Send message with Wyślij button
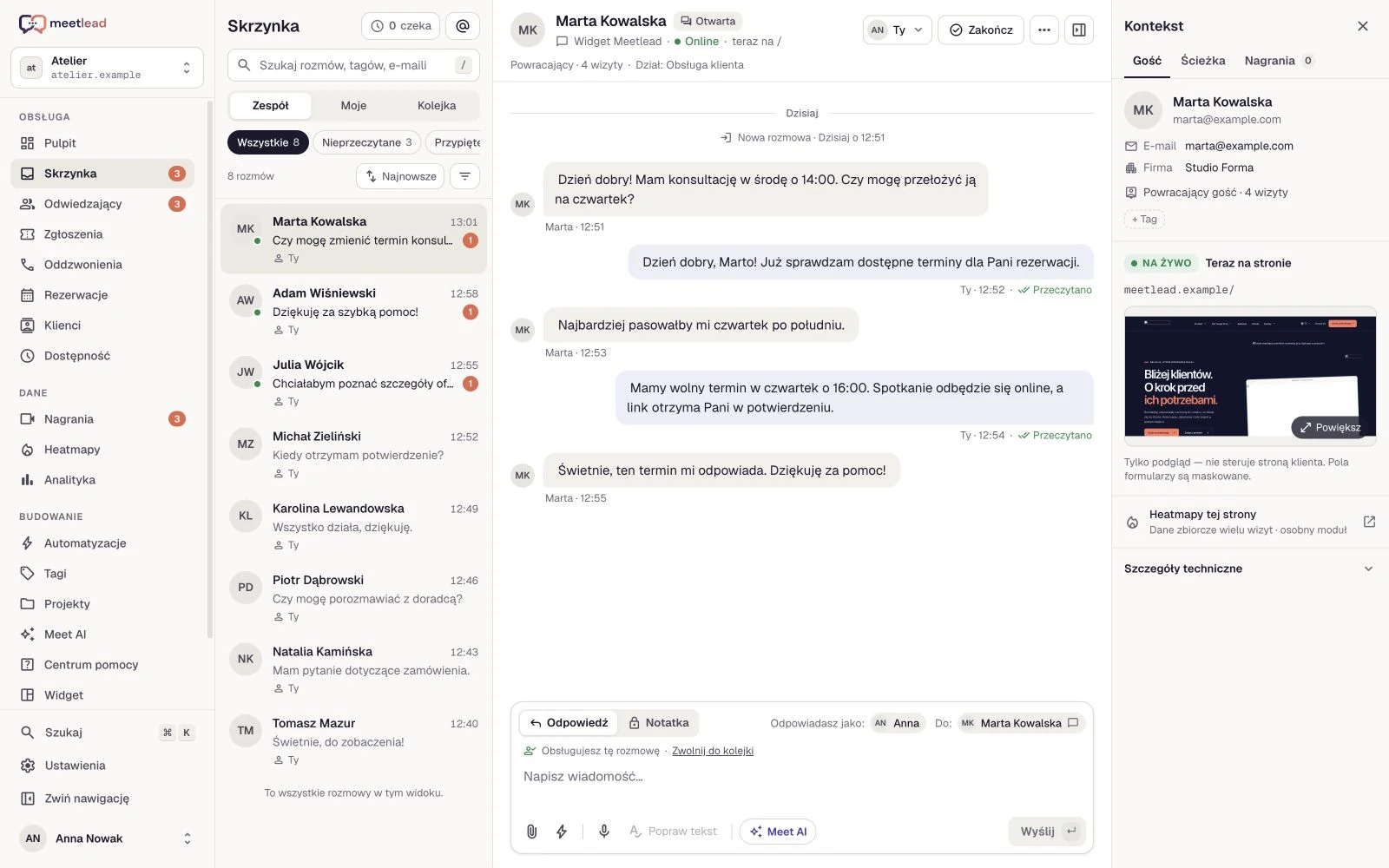Screen dimensions: 1389x868 [x=1047, y=832]
